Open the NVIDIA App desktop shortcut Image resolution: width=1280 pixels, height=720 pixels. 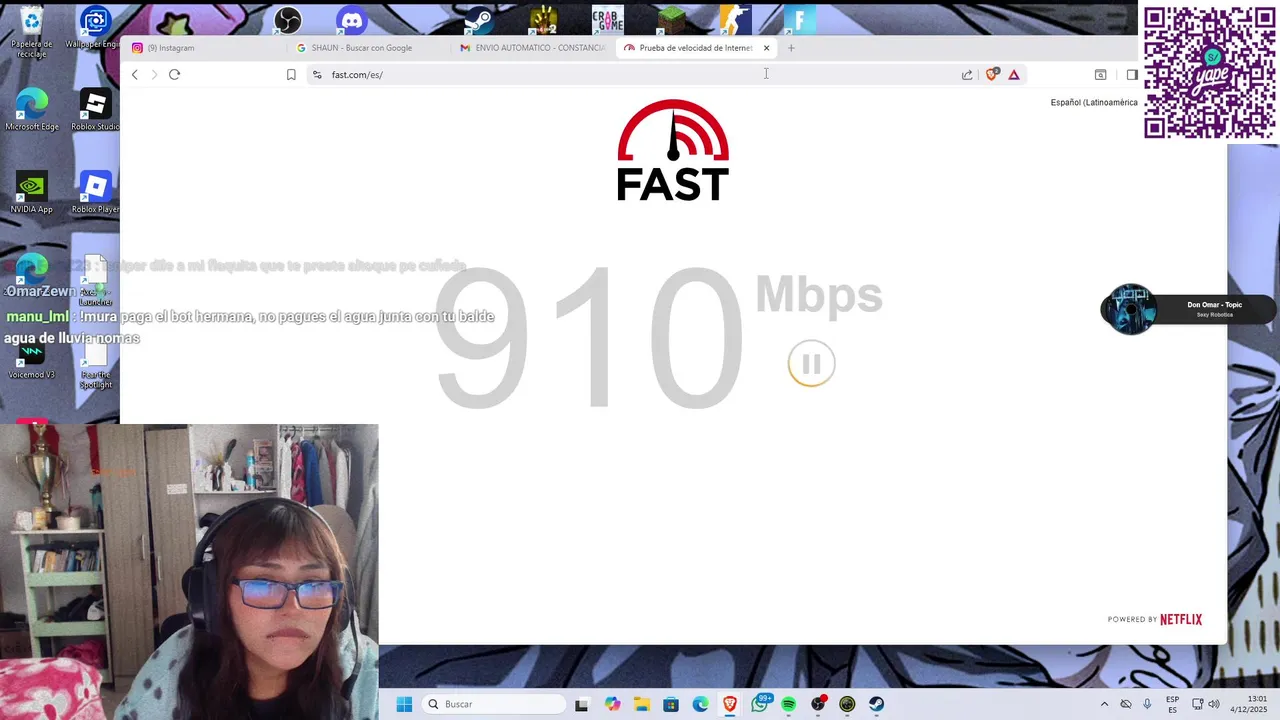[x=32, y=193]
